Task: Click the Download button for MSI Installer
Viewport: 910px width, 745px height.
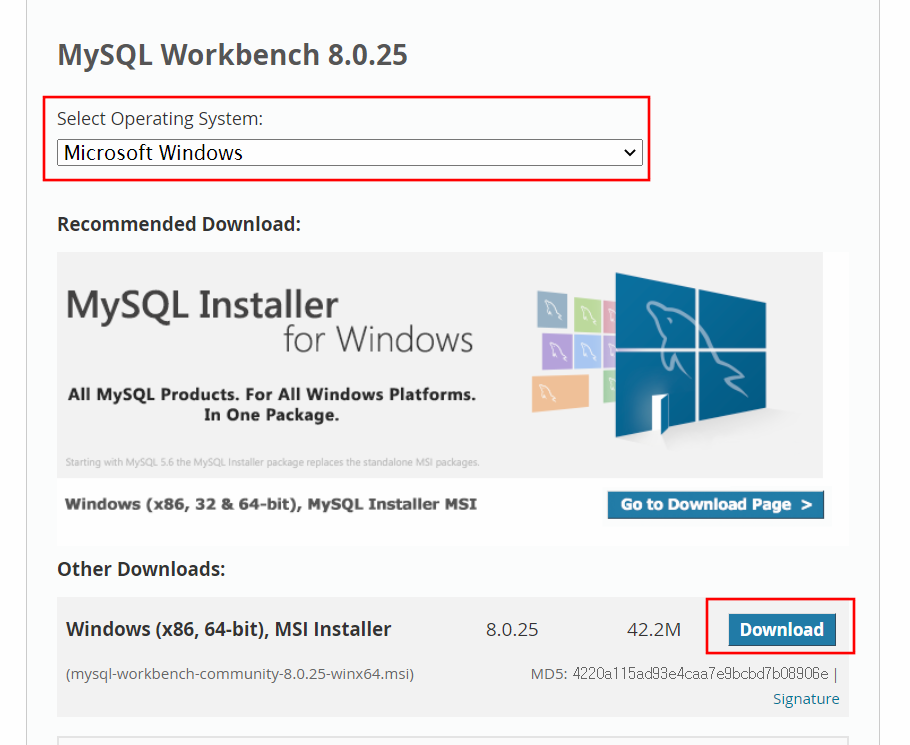Action: point(782,630)
